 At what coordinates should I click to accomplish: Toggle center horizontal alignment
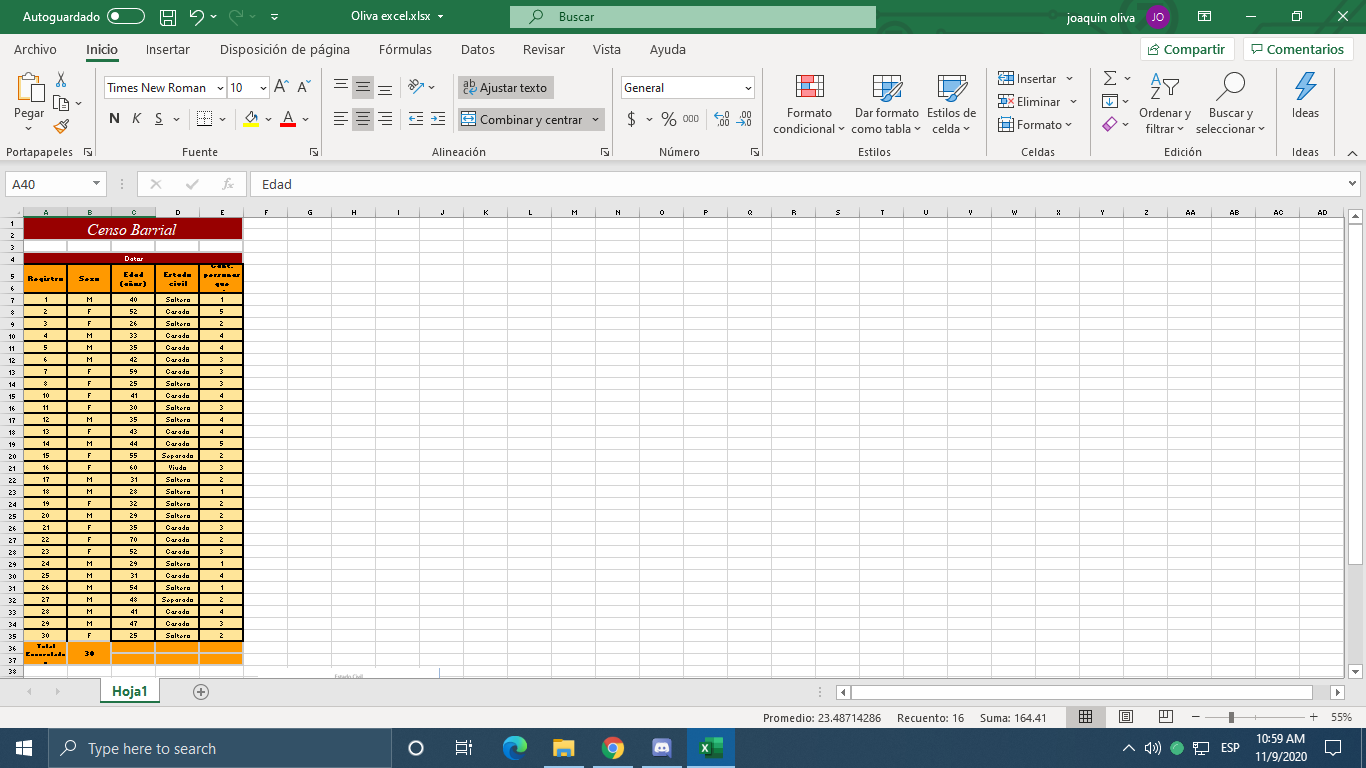[x=363, y=119]
